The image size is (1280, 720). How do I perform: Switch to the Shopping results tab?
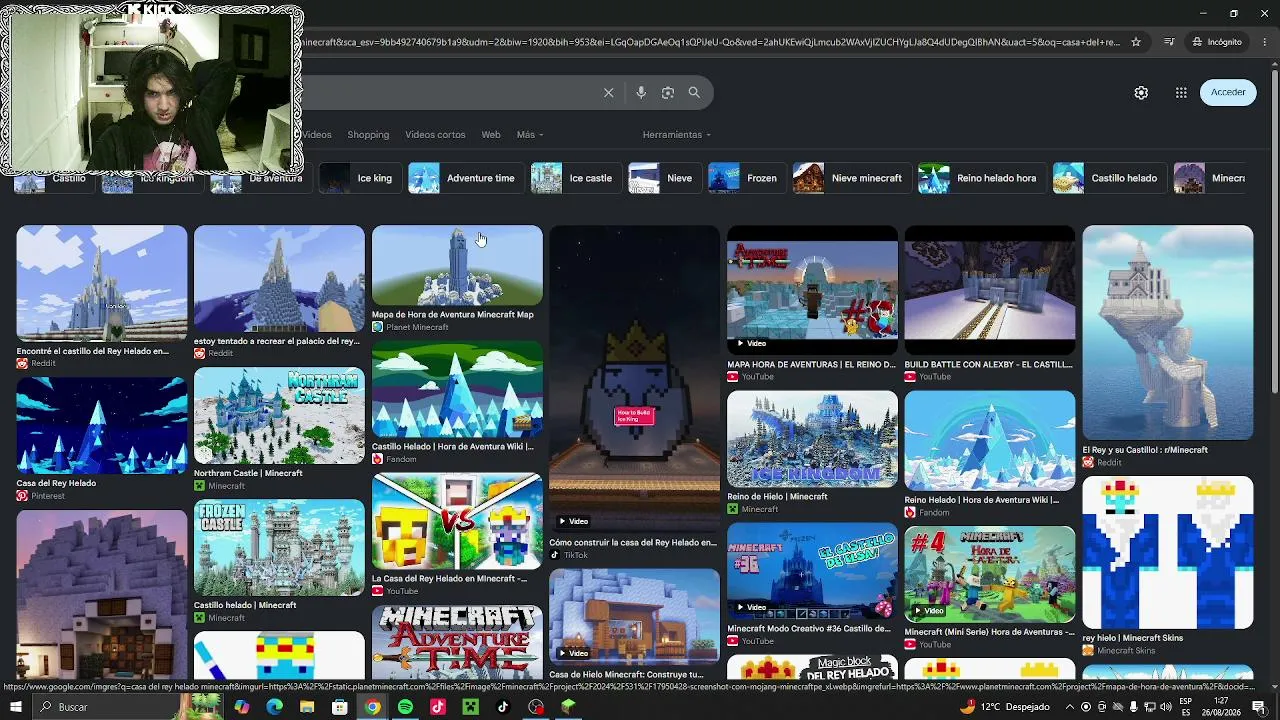[368, 135]
